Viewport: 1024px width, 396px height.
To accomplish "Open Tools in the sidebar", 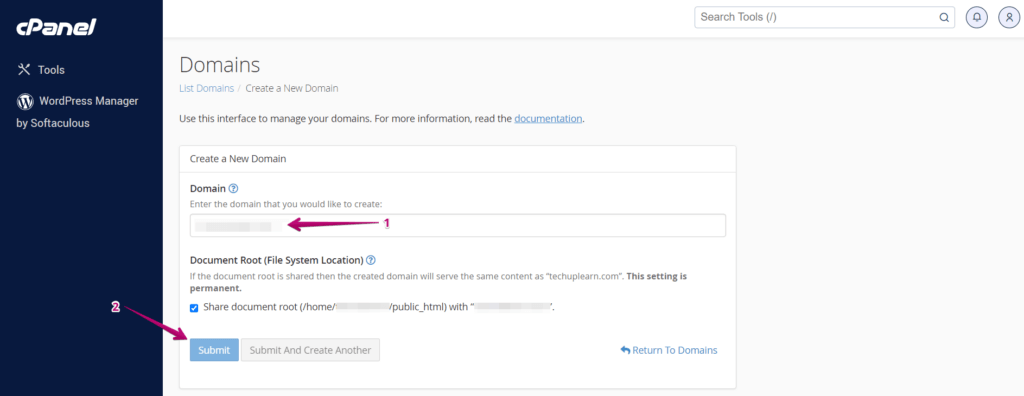I will click(x=40, y=70).
